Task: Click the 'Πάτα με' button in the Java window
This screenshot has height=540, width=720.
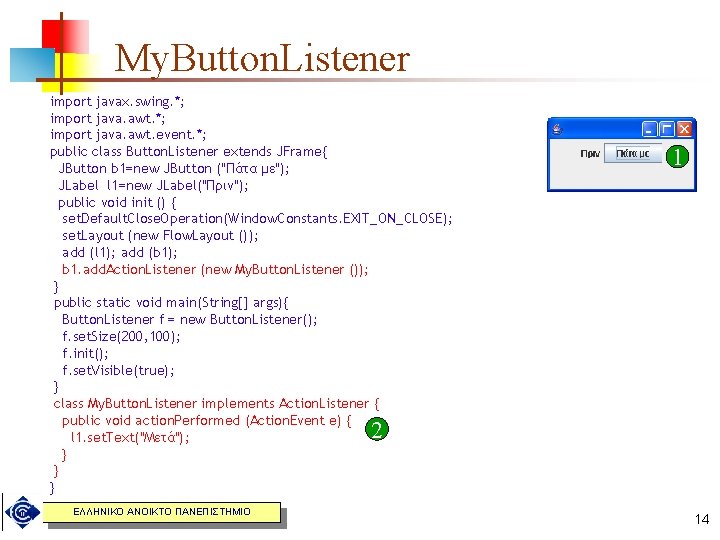Action: click(633, 153)
